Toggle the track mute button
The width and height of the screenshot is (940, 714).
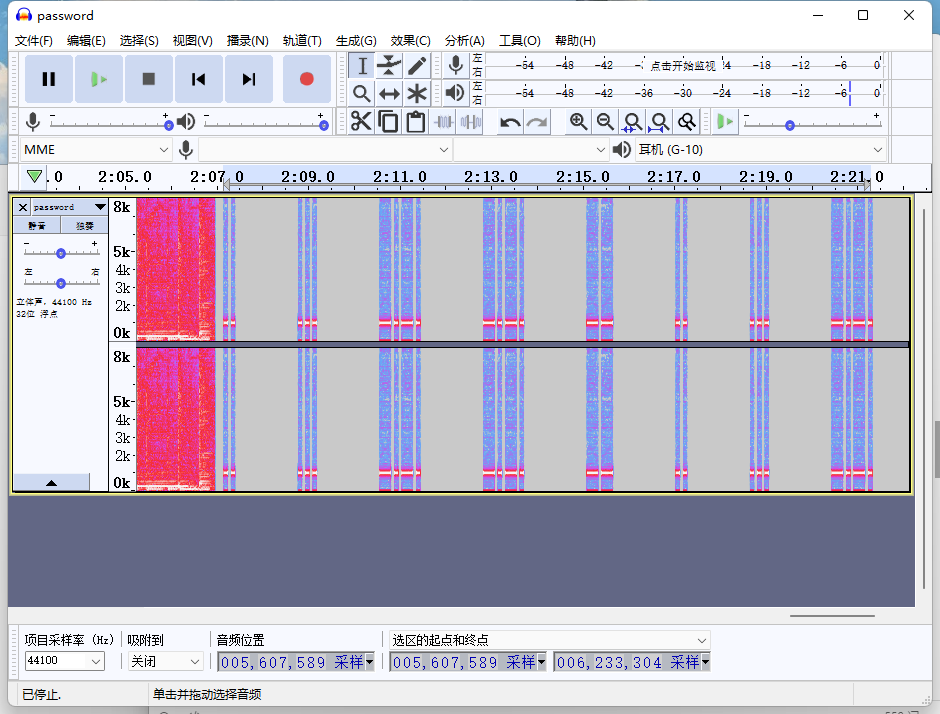[37, 225]
